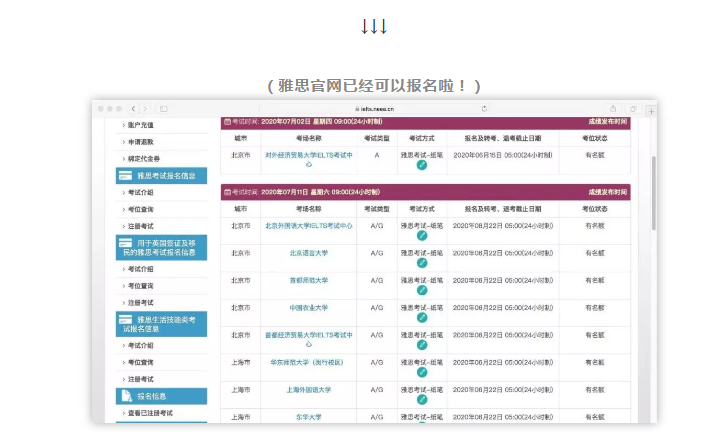Open the 首都经济贸易大学IELTS考试中心 link
704x440 pixels.
(x=309, y=339)
